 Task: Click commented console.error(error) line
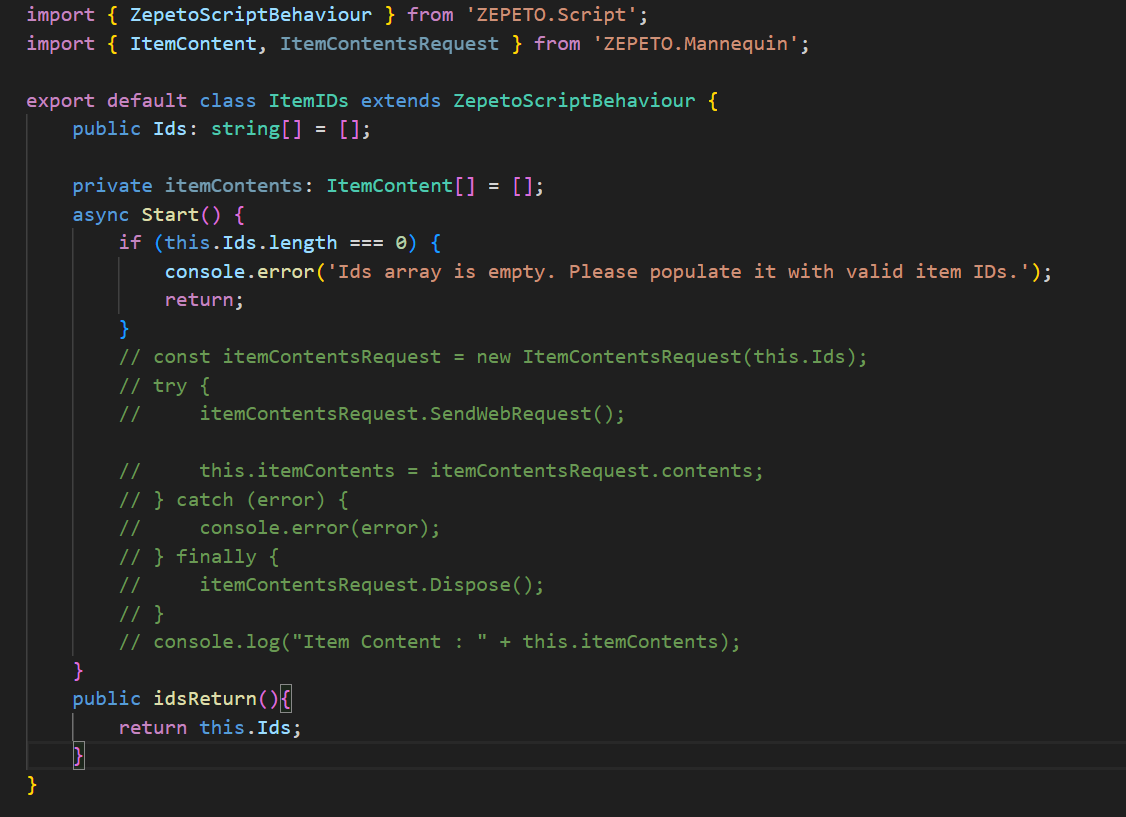click(279, 528)
